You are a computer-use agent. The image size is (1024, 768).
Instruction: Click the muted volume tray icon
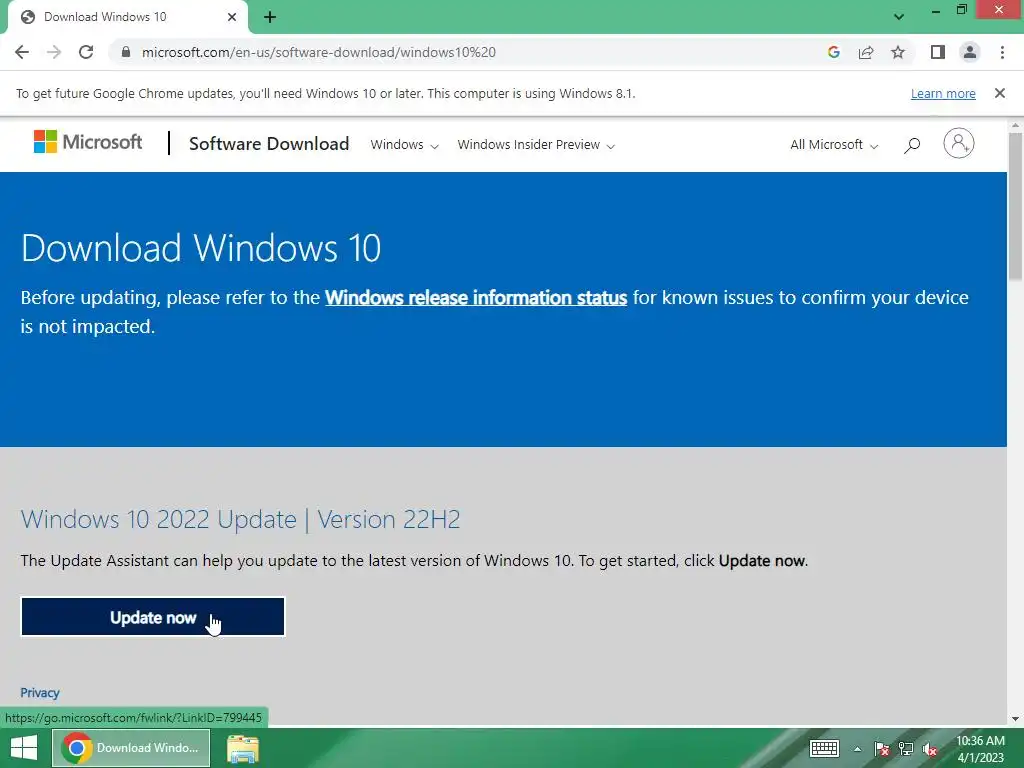pos(930,749)
